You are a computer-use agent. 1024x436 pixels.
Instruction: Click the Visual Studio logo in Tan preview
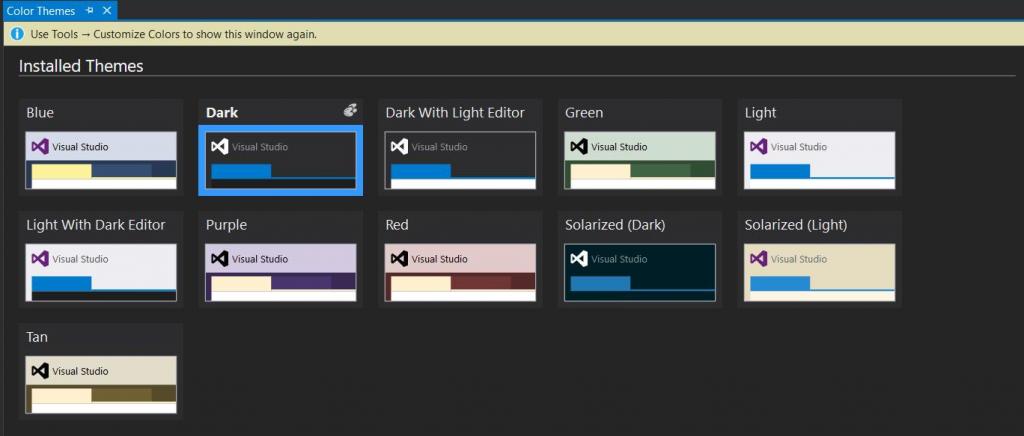pos(40,371)
